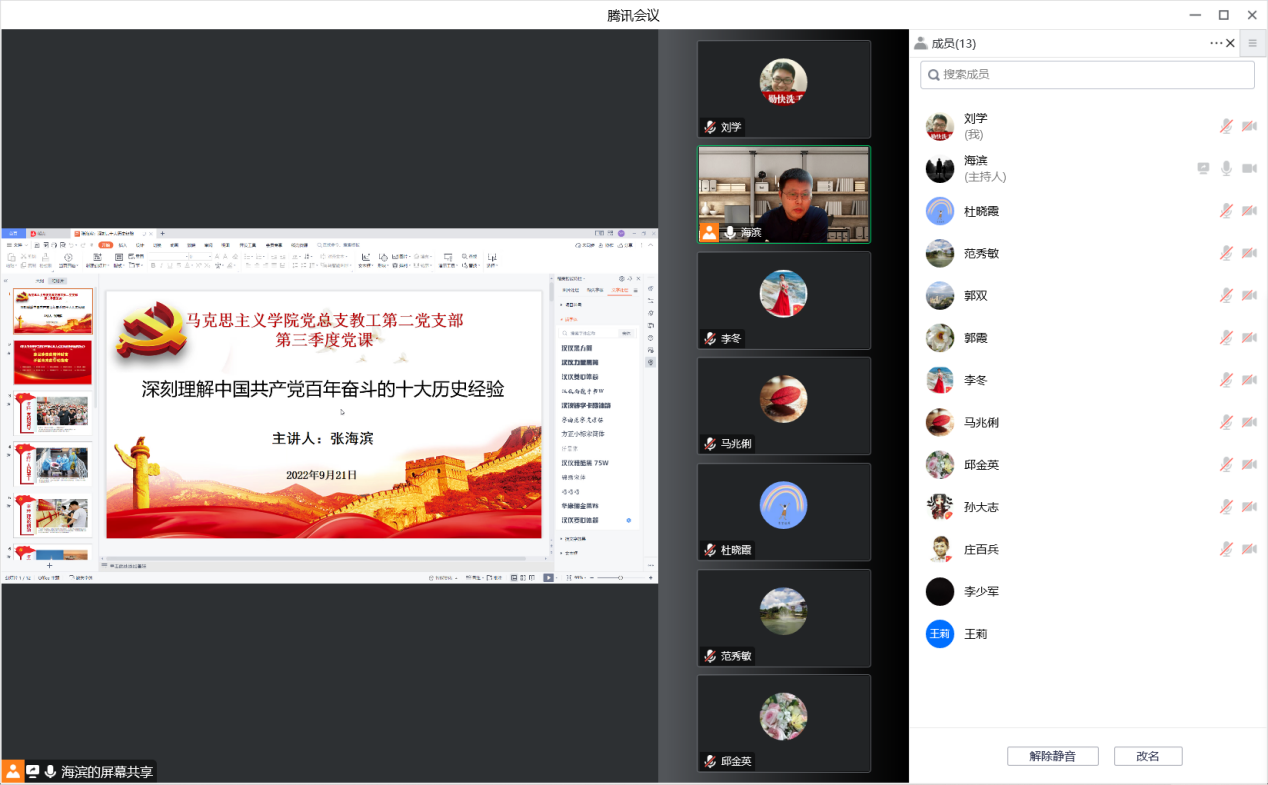Click the muted mic icon in 邱金英's row
This screenshot has height=785, width=1268.
click(x=1226, y=464)
